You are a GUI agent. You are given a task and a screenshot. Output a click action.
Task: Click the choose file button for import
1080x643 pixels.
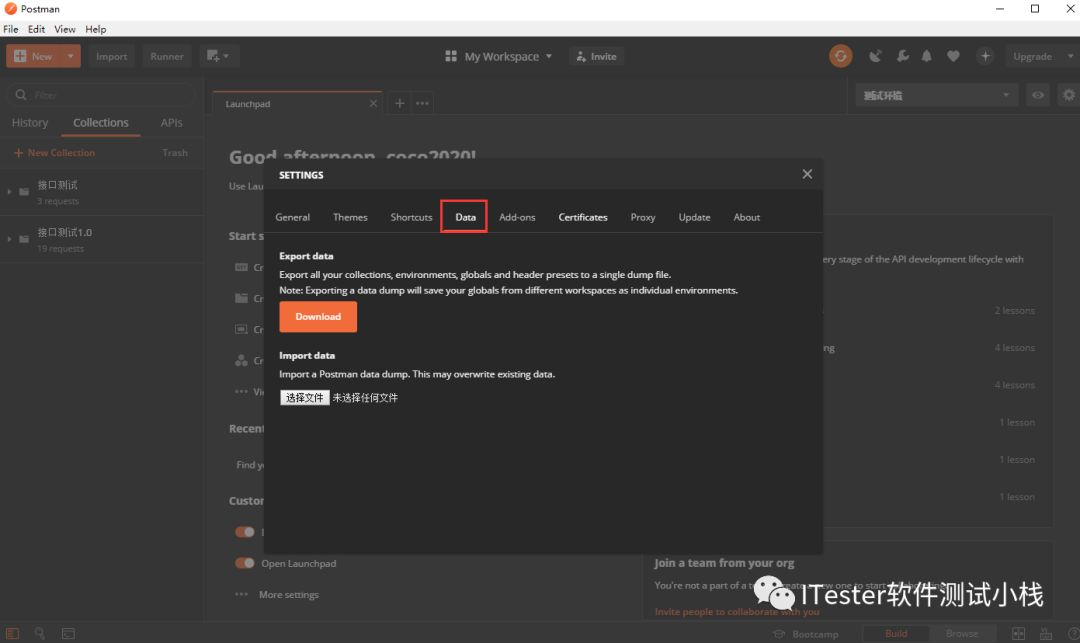[304, 397]
